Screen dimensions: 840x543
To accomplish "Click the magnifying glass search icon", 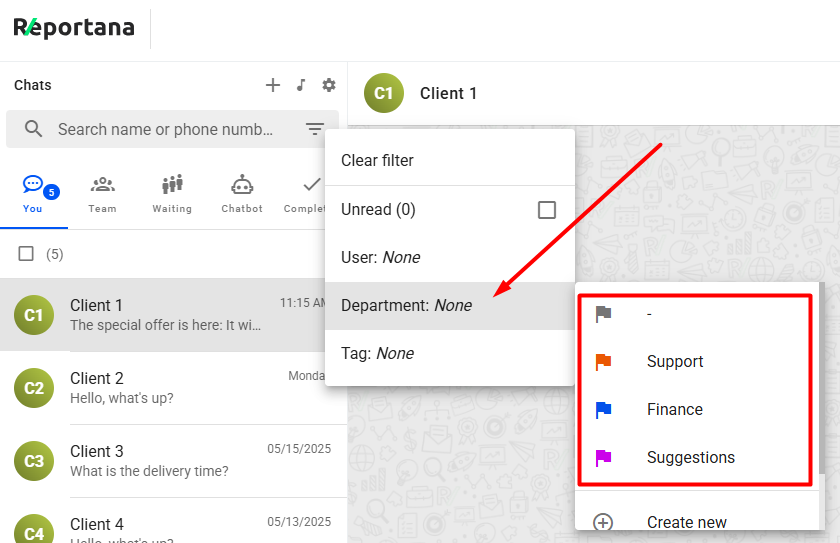I will point(34,129).
